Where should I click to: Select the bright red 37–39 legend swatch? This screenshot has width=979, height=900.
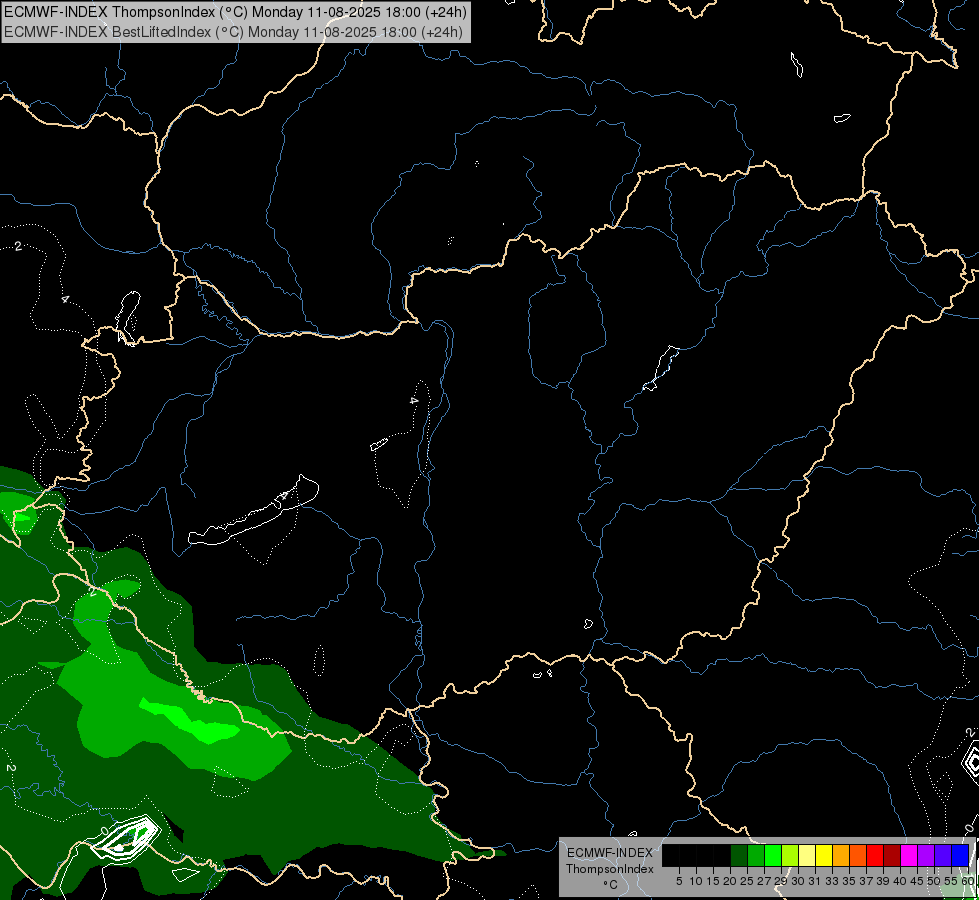pyautogui.click(x=875, y=855)
